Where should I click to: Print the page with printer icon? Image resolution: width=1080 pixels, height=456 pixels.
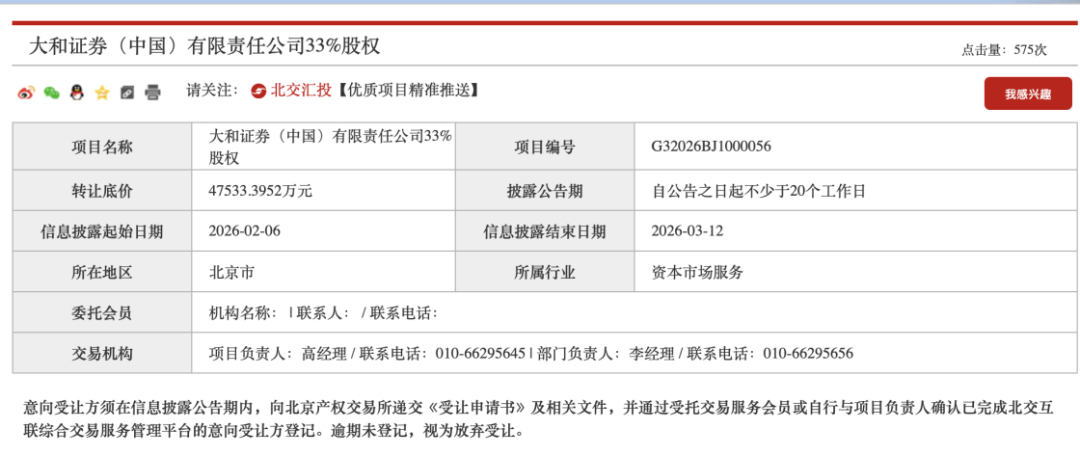pyautogui.click(x=152, y=93)
